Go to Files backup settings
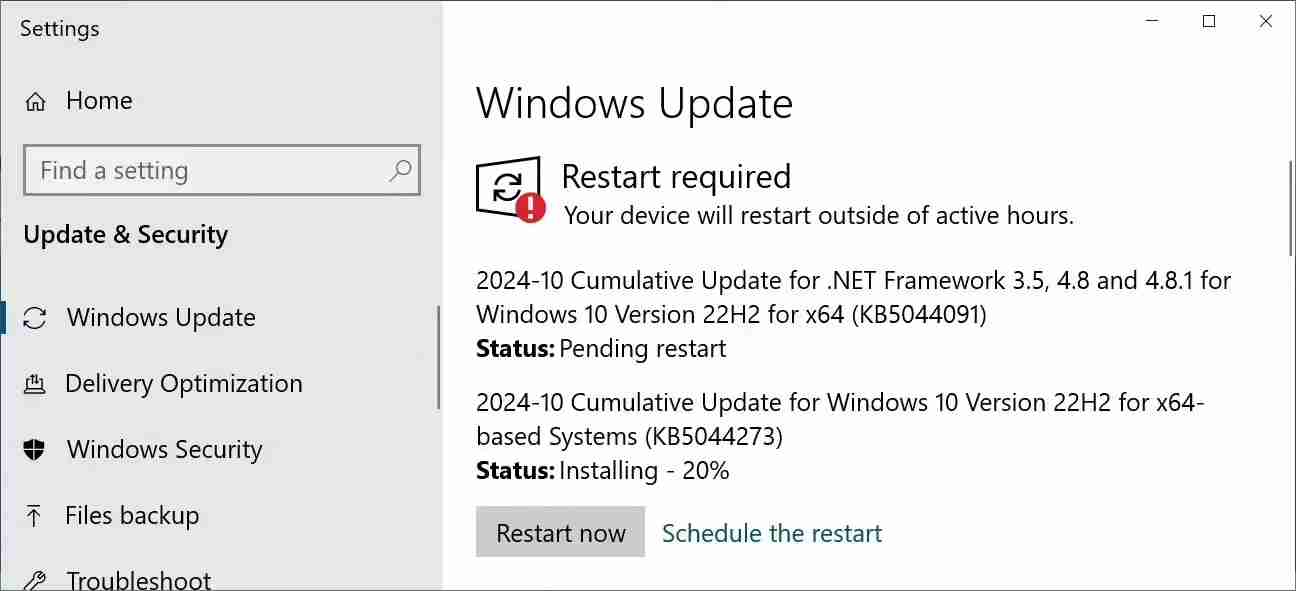Image resolution: width=1296 pixels, height=591 pixels. (131, 515)
